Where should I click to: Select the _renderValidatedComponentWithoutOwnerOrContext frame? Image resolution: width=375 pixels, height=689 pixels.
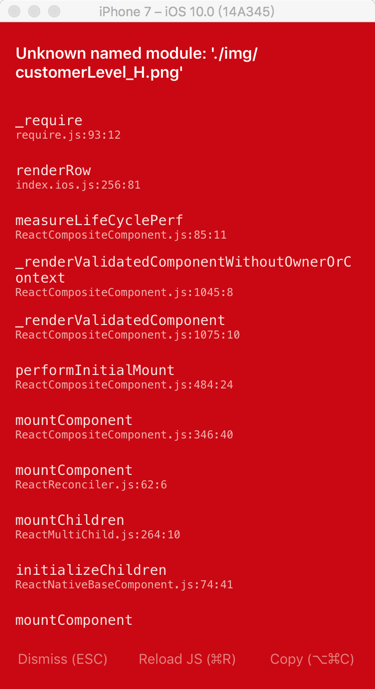coord(187,276)
